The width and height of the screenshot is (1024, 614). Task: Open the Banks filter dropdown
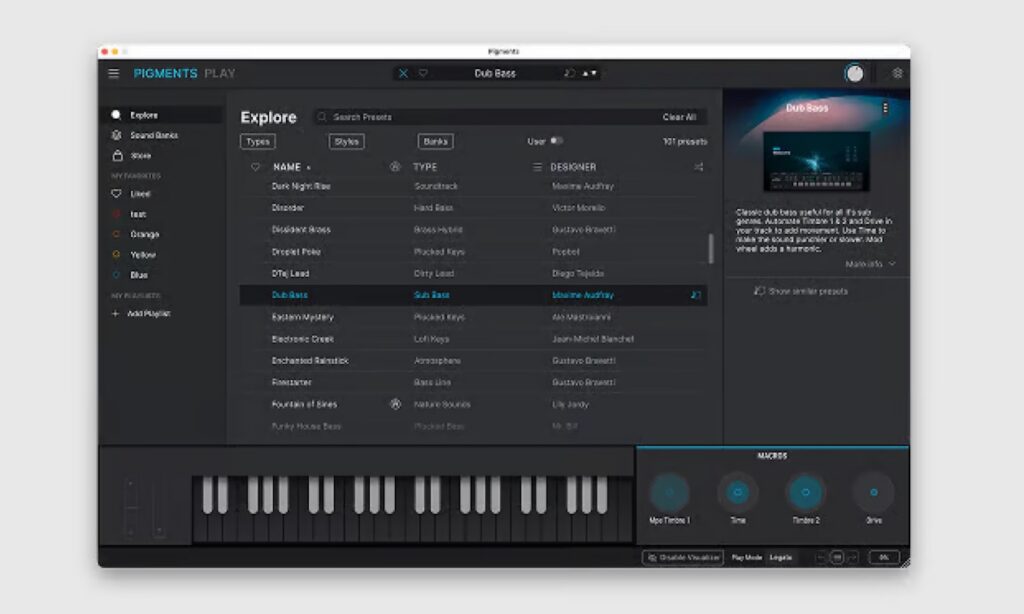click(436, 141)
